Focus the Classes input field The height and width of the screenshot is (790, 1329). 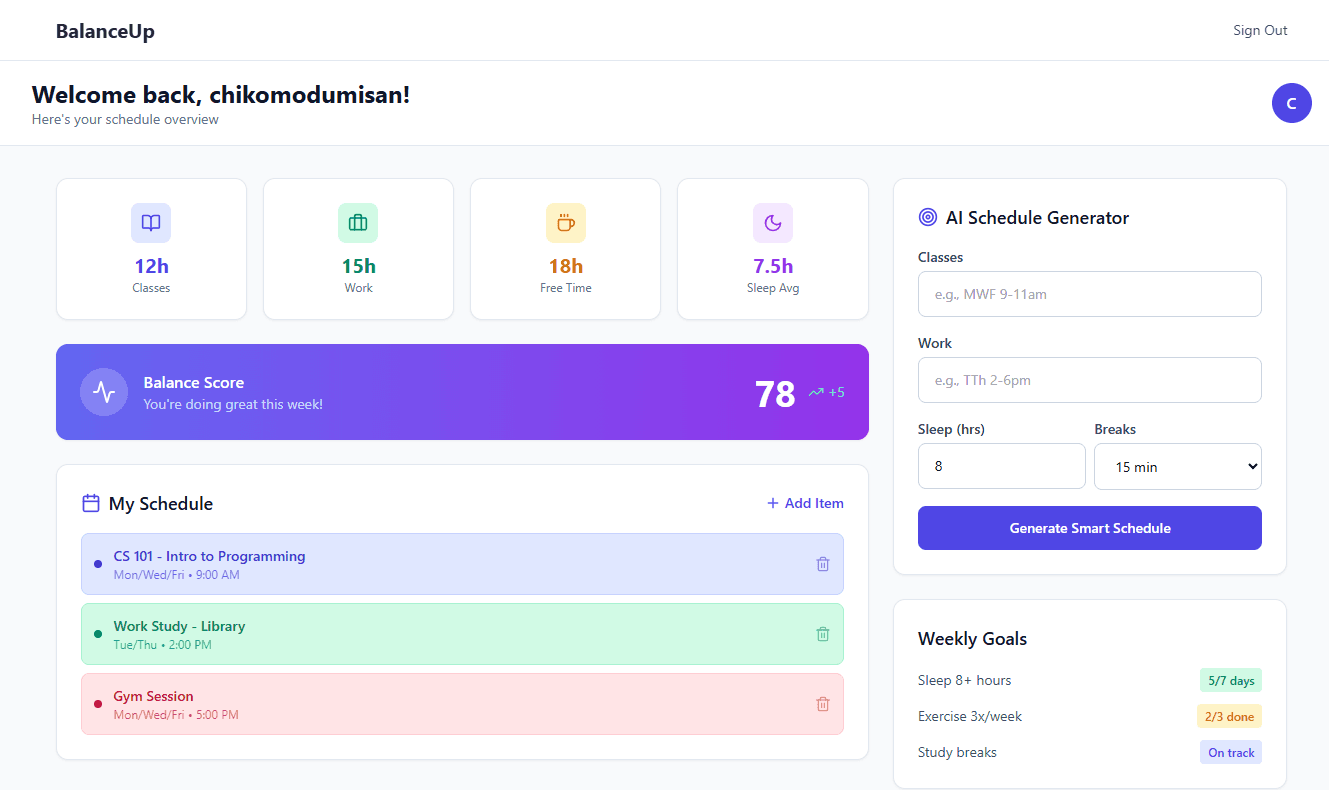1089,294
